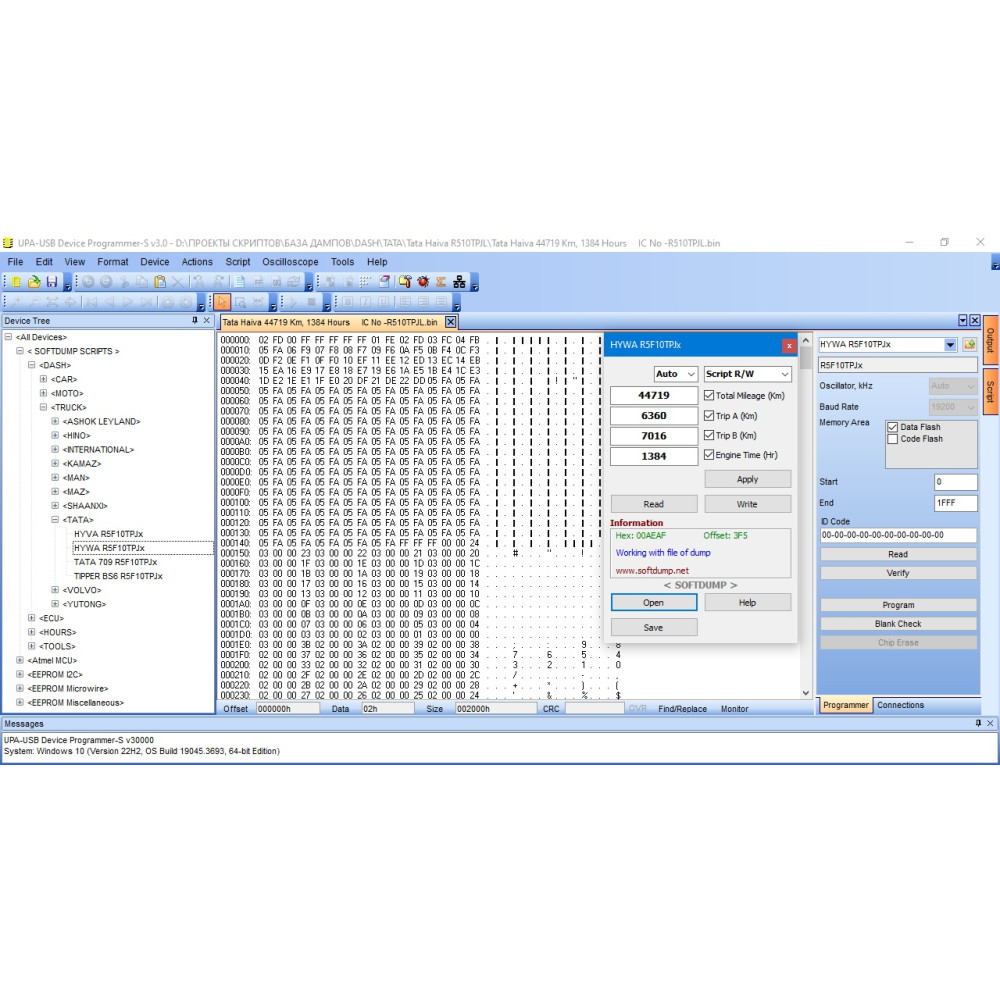This screenshot has width=1000, height=1000.
Task: Click the eraser icon in the toolbar
Action: pyautogui.click(x=385, y=281)
